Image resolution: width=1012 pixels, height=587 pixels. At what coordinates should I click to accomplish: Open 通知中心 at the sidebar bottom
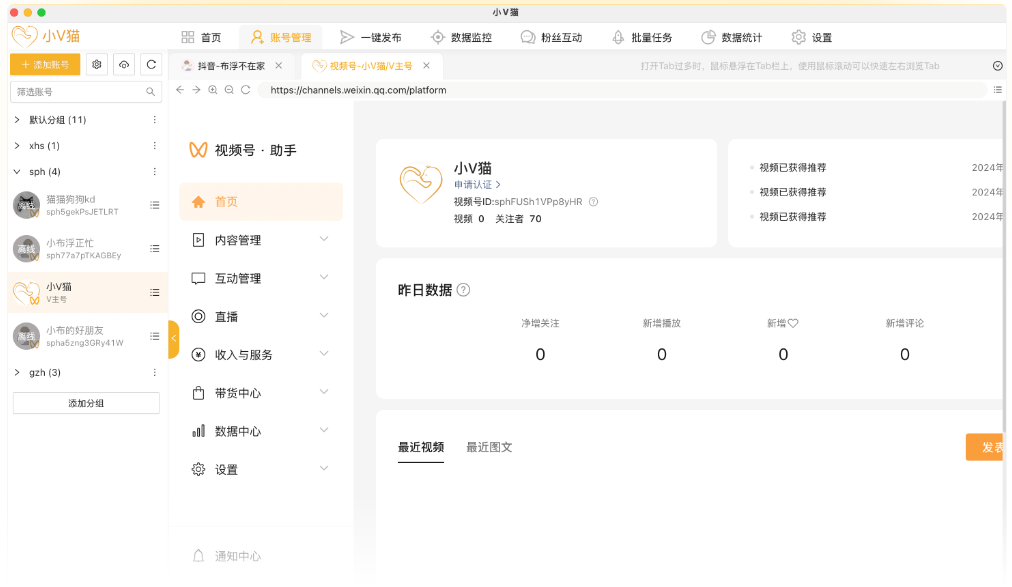click(x=227, y=556)
